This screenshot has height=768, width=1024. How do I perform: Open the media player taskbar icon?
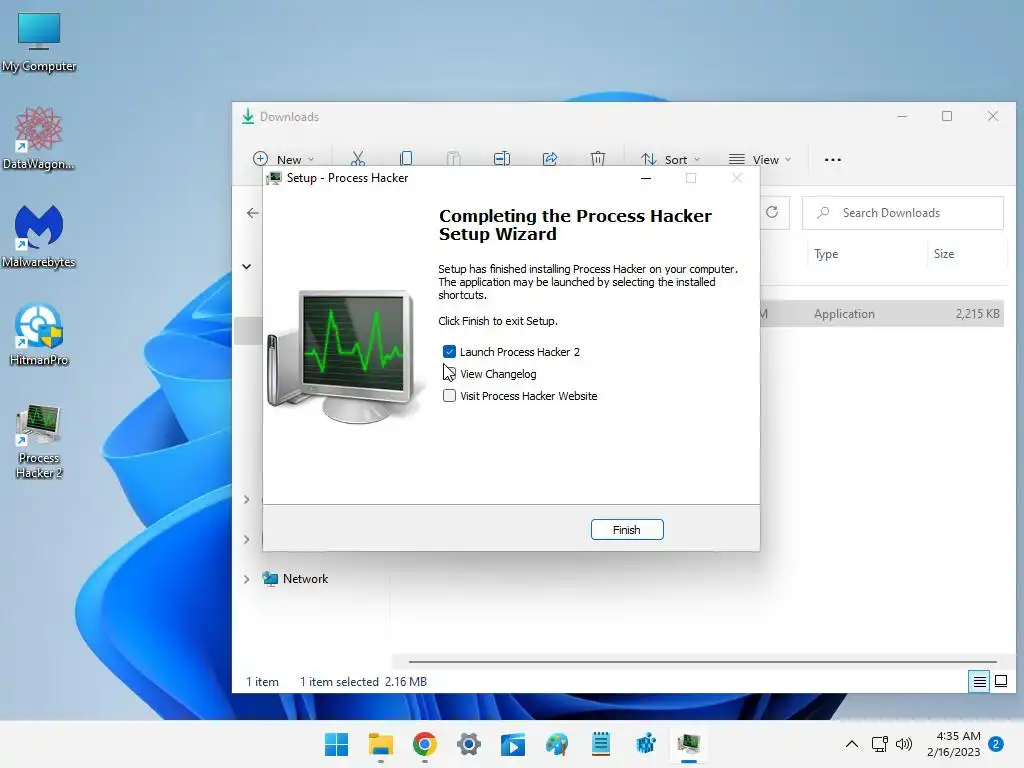click(513, 744)
